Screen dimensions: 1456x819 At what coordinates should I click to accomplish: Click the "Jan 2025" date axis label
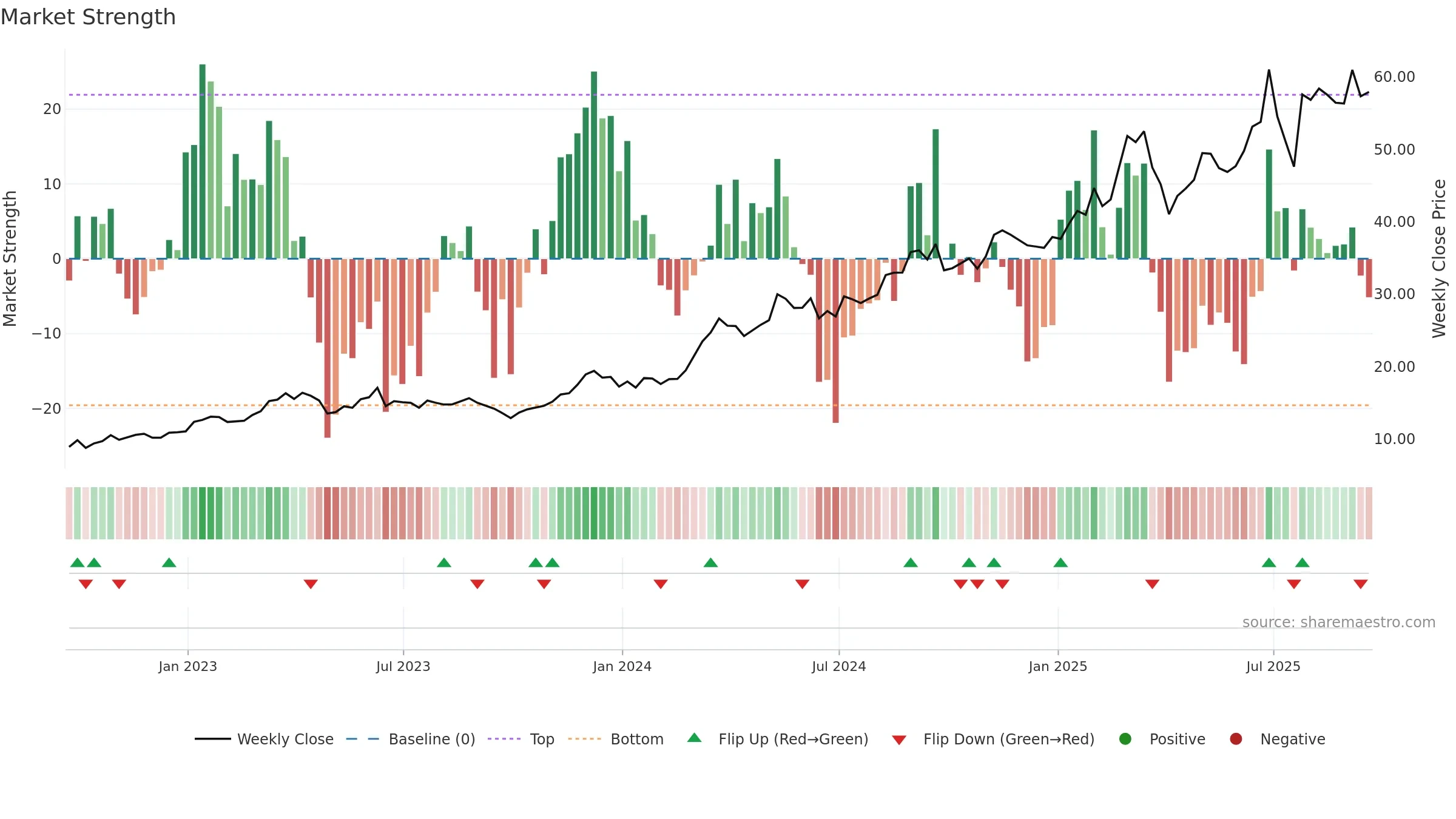point(1057,666)
